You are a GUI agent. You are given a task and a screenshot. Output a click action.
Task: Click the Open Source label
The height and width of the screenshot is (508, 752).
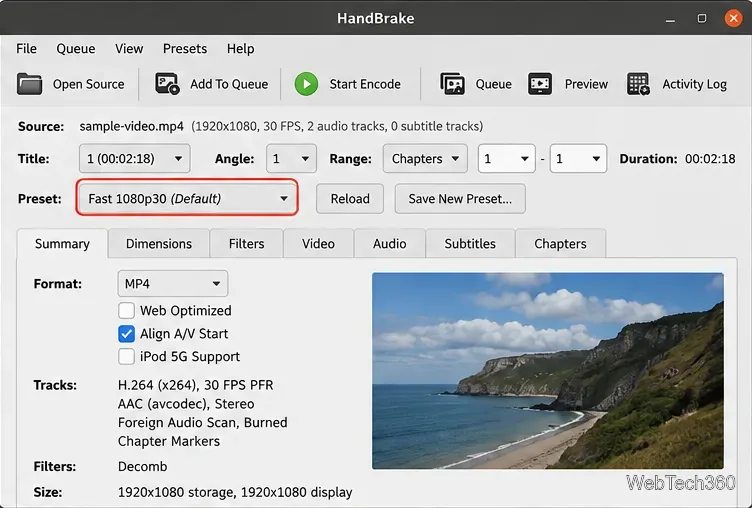88,84
